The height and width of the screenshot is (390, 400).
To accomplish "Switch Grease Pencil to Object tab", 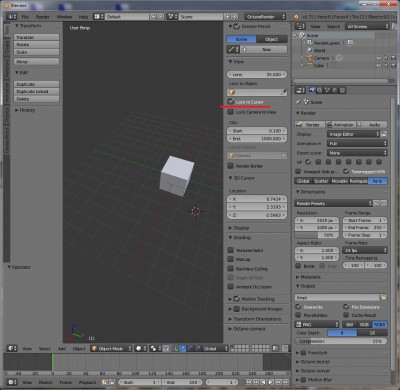I will [272, 39].
